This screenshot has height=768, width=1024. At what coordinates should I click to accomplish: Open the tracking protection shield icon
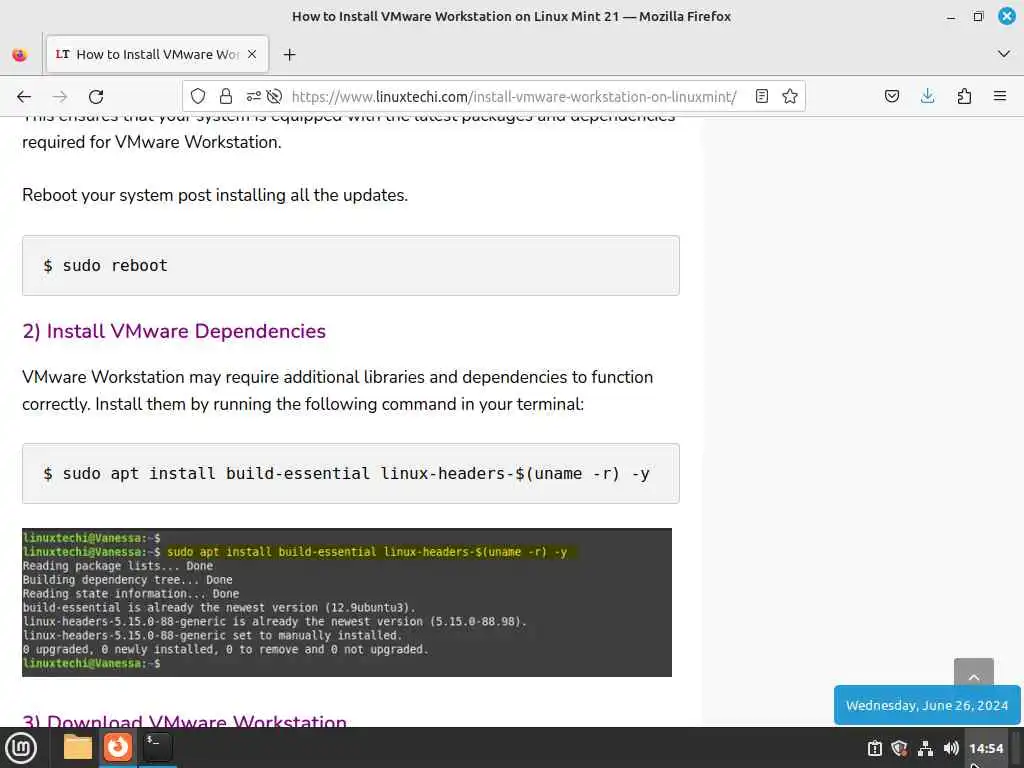click(x=198, y=97)
